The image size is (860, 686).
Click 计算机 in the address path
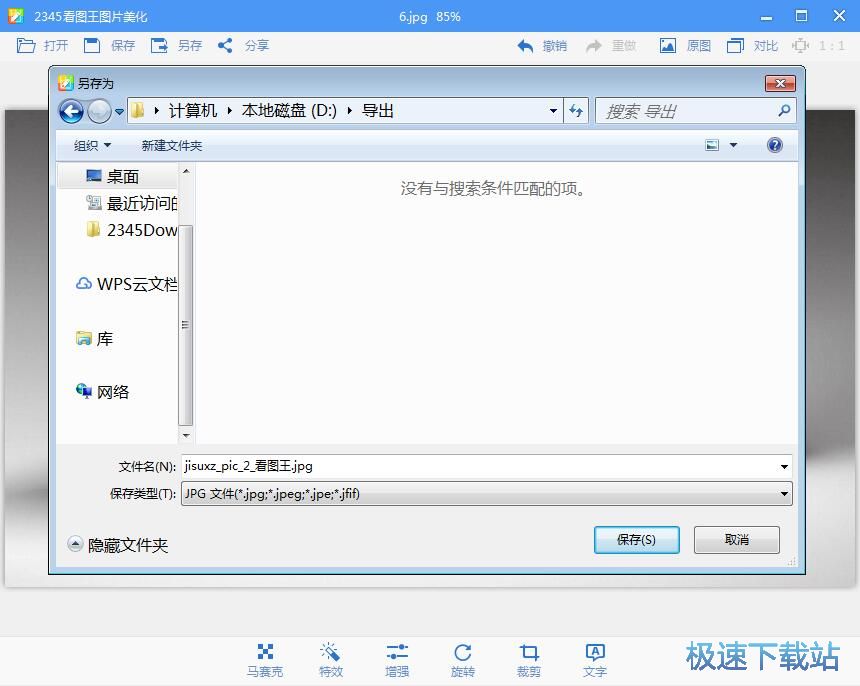click(193, 111)
